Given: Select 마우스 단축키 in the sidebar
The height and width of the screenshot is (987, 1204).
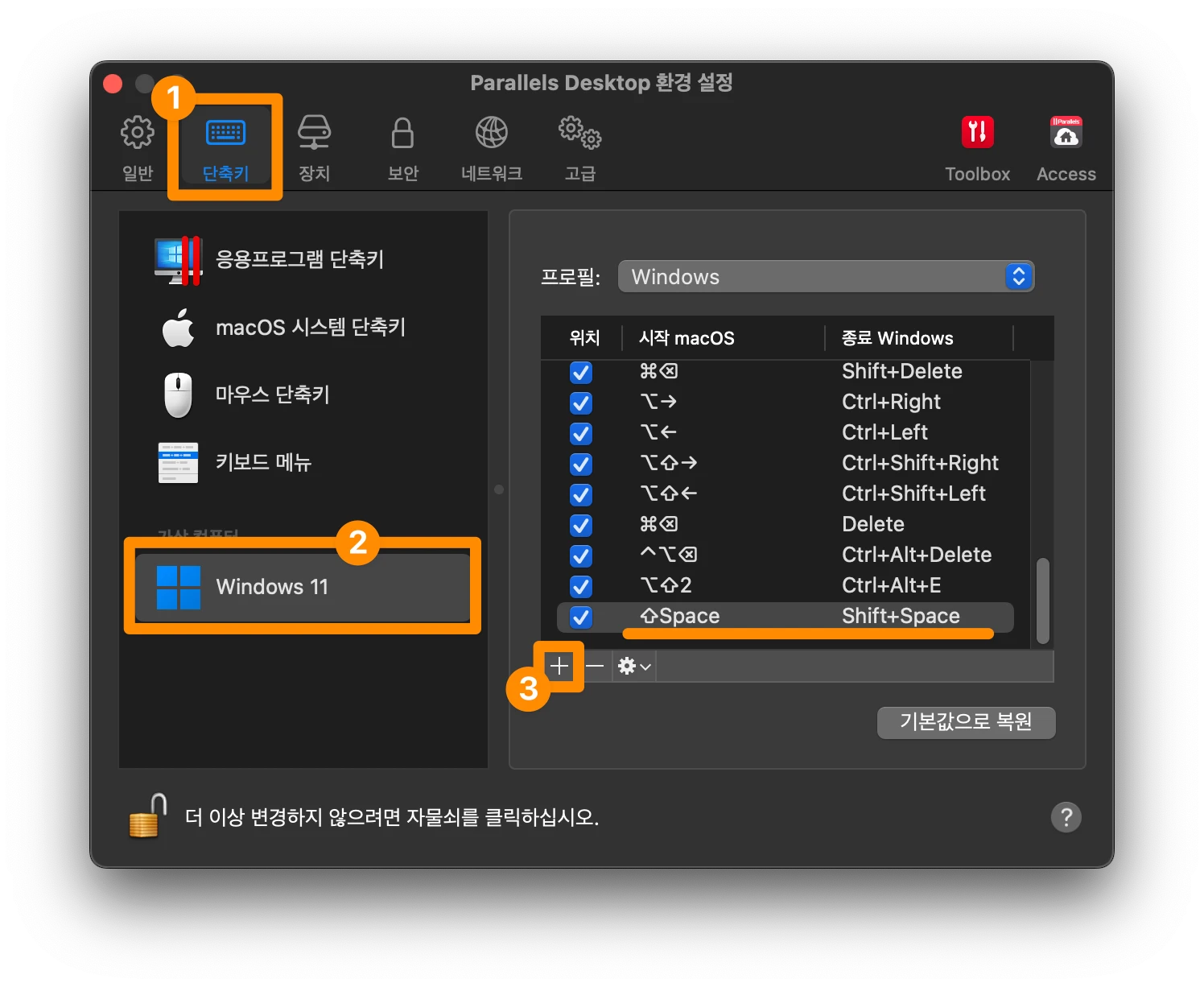Looking at the screenshot, I should (303, 394).
